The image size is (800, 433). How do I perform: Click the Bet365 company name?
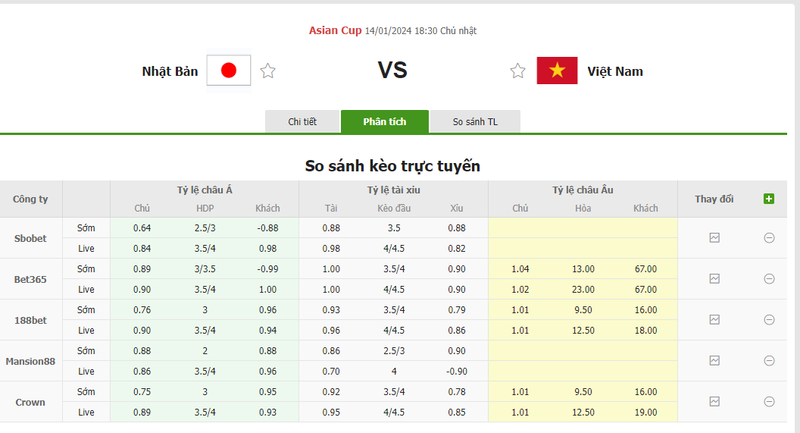(30, 279)
